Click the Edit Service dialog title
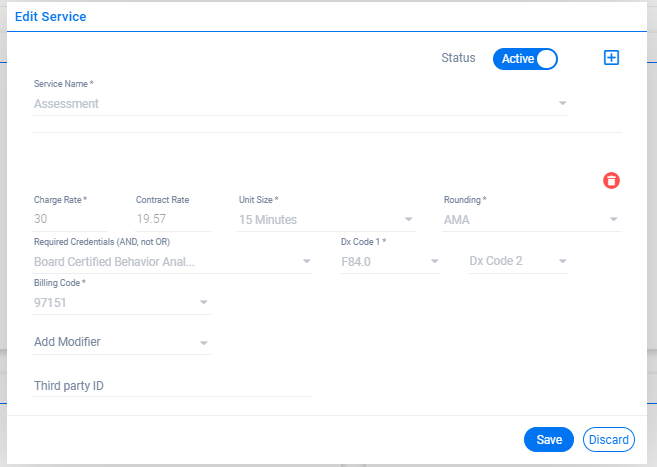 (x=51, y=17)
